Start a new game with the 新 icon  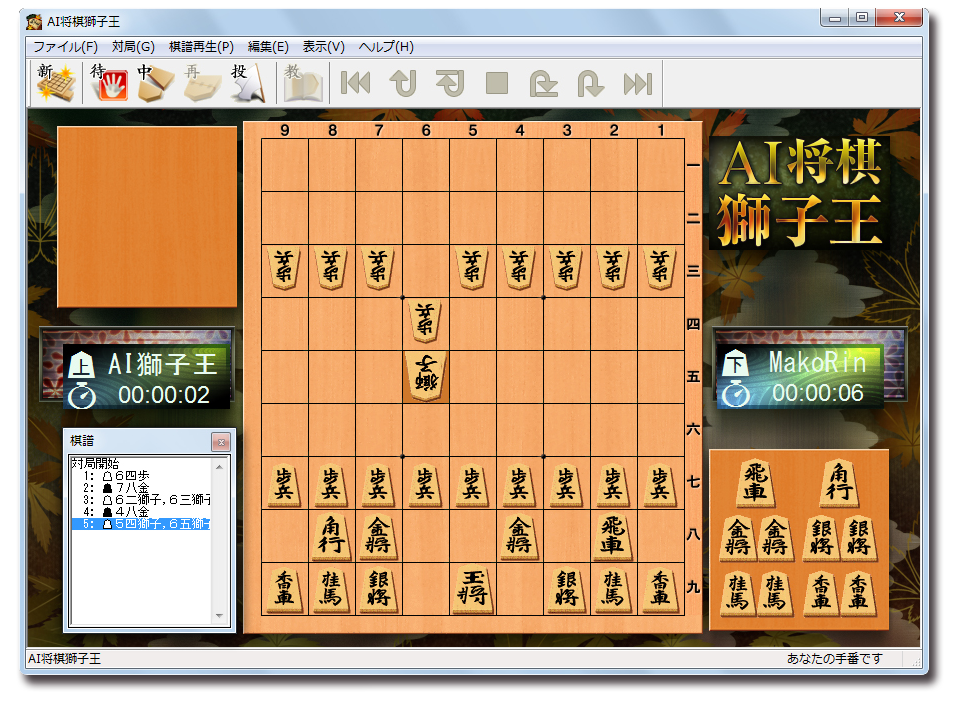[x=56, y=82]
